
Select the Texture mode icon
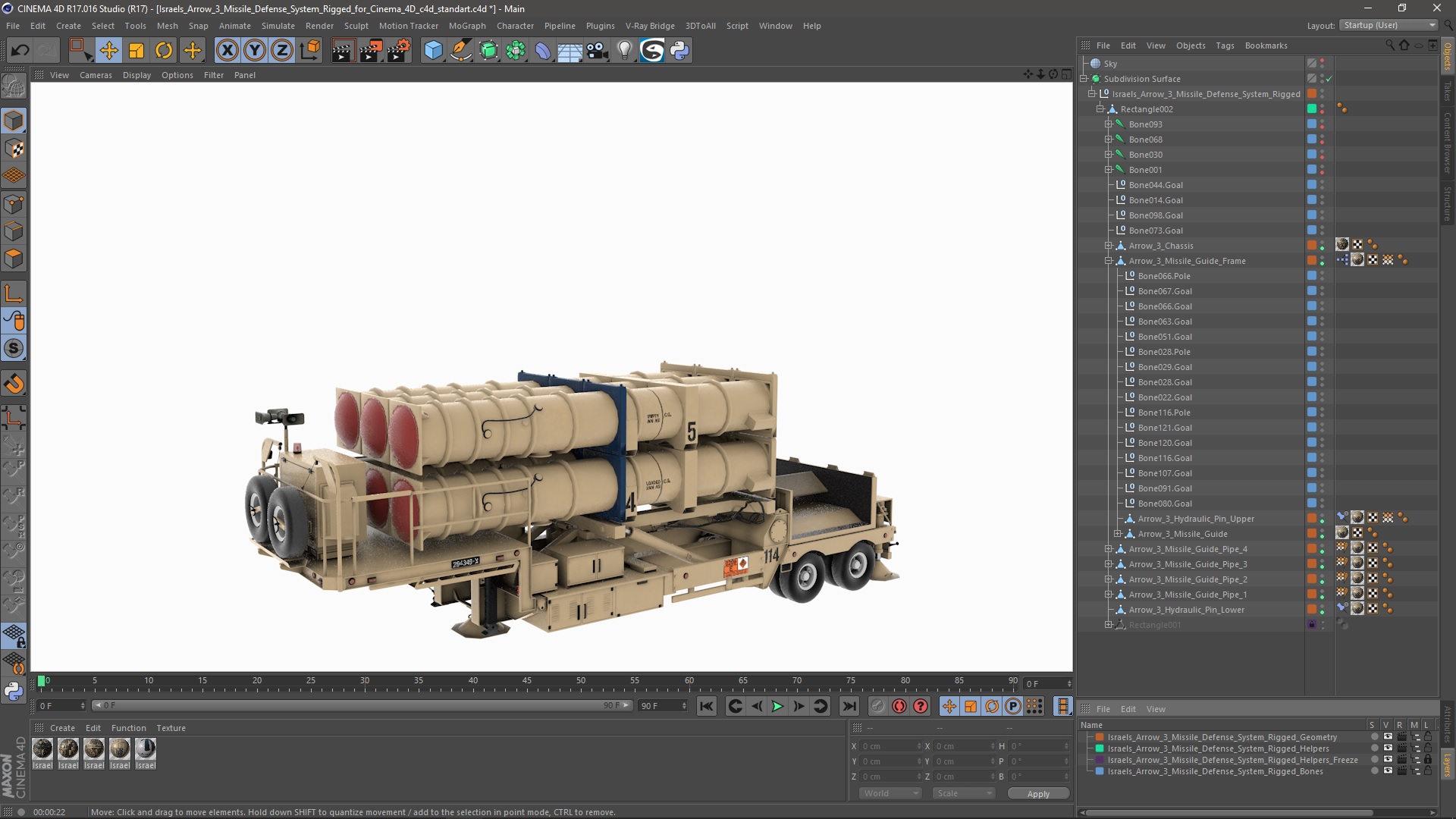[14, 149]
